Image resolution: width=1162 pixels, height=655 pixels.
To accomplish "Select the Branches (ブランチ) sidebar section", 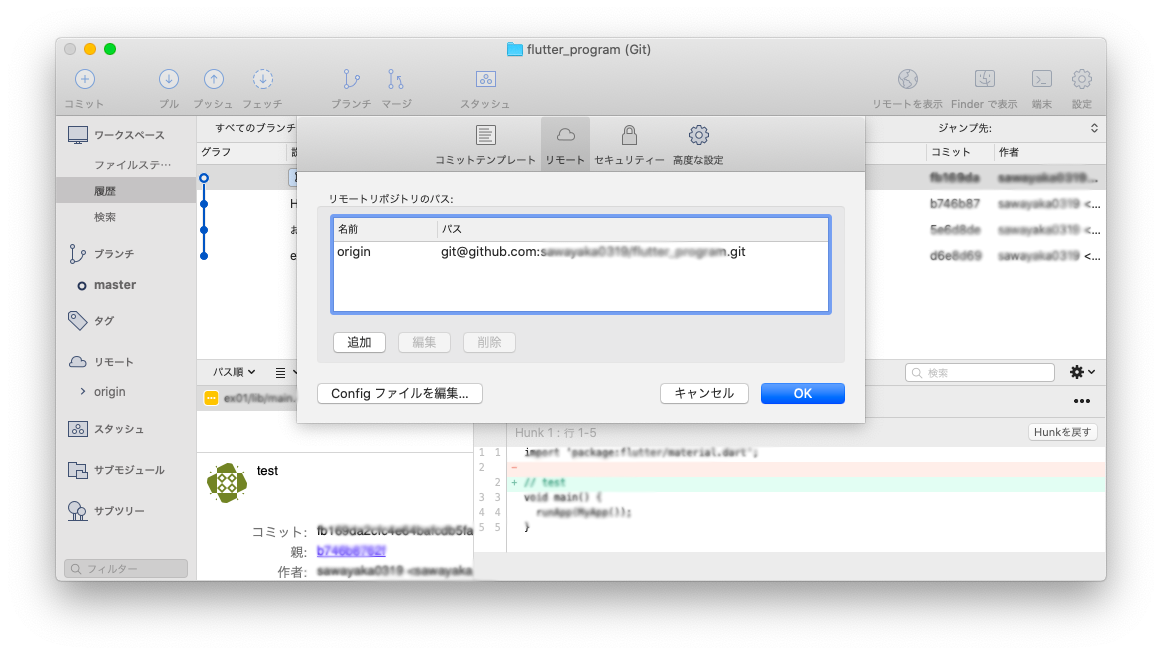I will [102, 253].
